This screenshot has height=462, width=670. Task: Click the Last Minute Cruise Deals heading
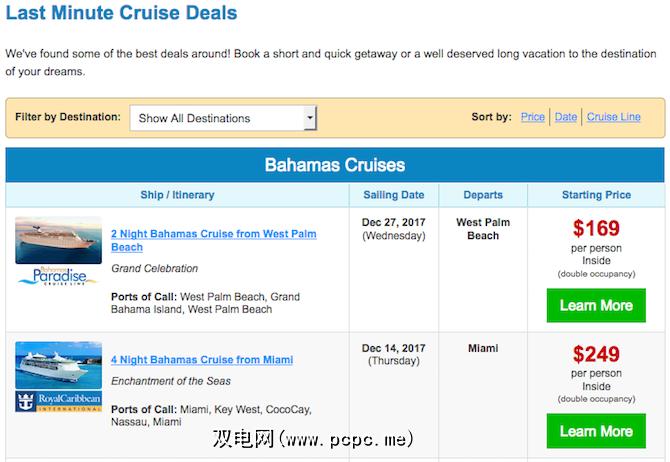click(122, 14)
